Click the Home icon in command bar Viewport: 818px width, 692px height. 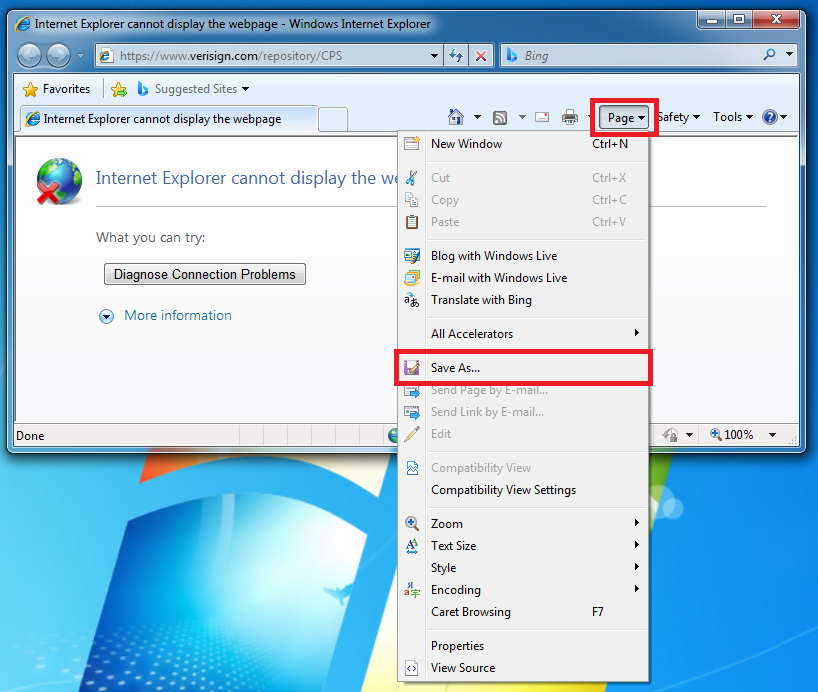click(x=456, y=117)
